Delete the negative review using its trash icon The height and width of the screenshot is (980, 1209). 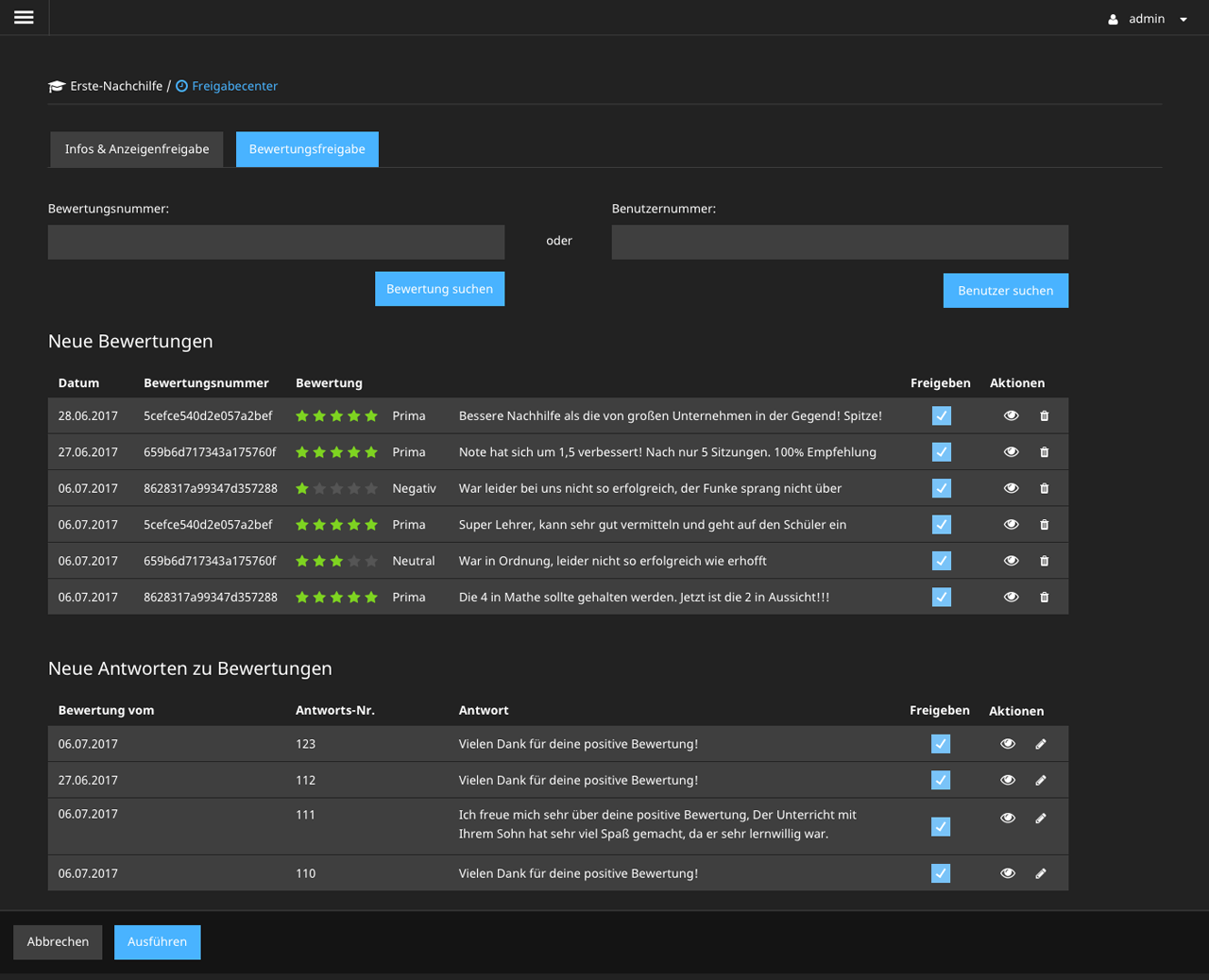click(x=1044, y=488)
